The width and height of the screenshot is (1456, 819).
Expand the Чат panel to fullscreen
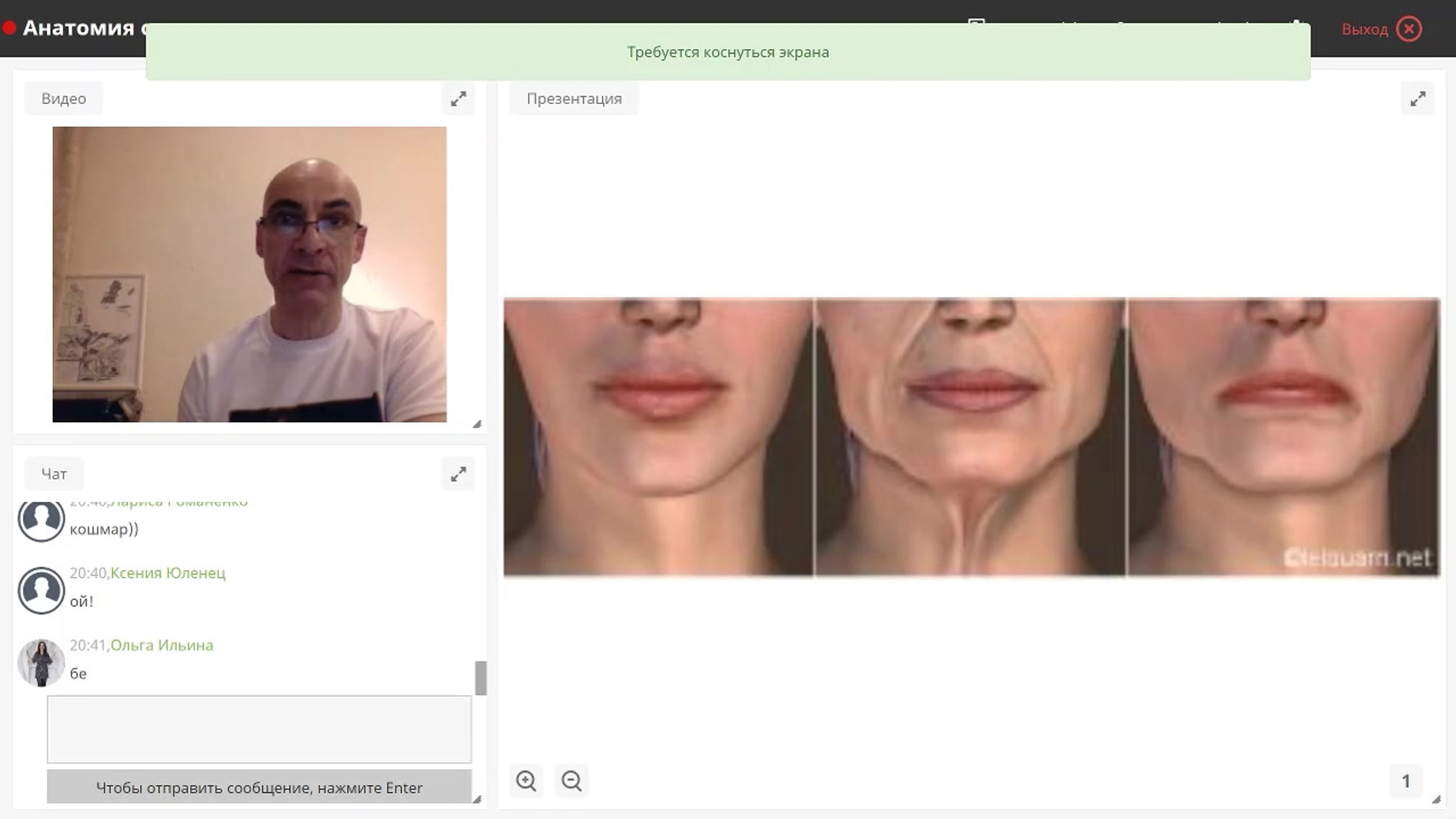458,474
